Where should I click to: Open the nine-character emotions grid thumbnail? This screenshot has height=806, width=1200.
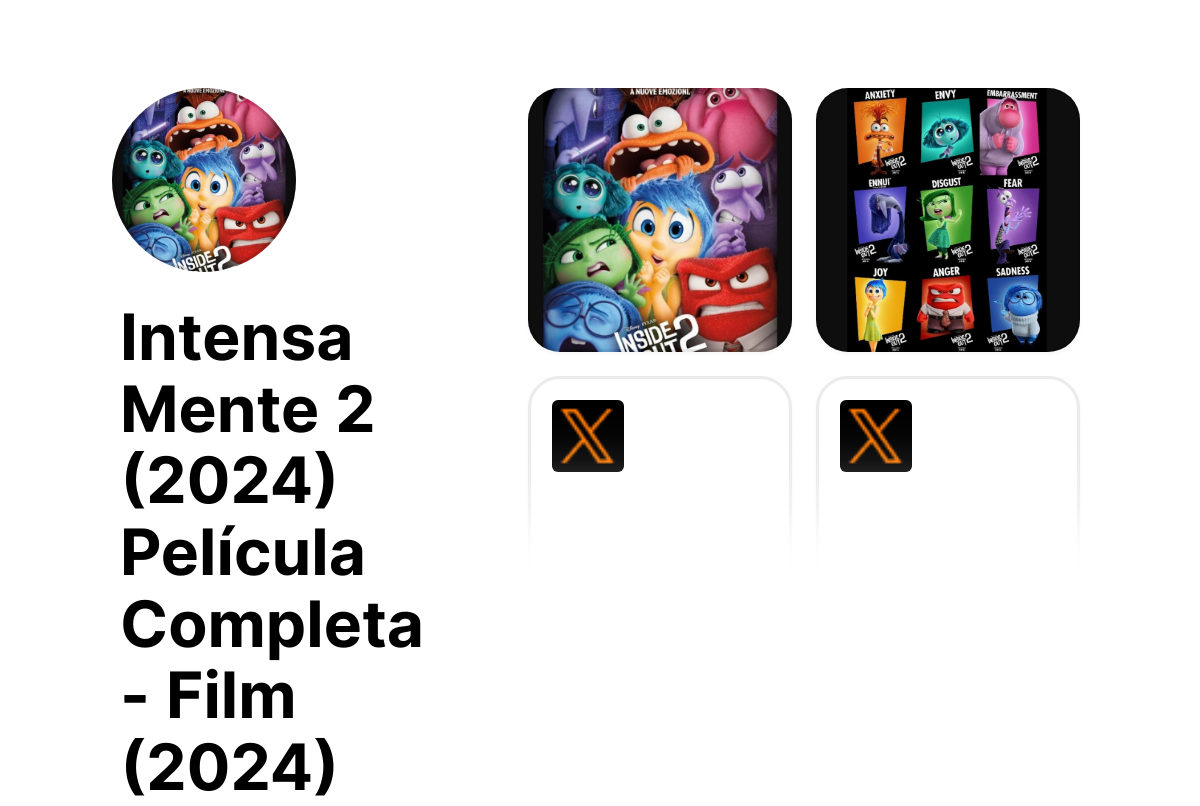click(948, 220)
